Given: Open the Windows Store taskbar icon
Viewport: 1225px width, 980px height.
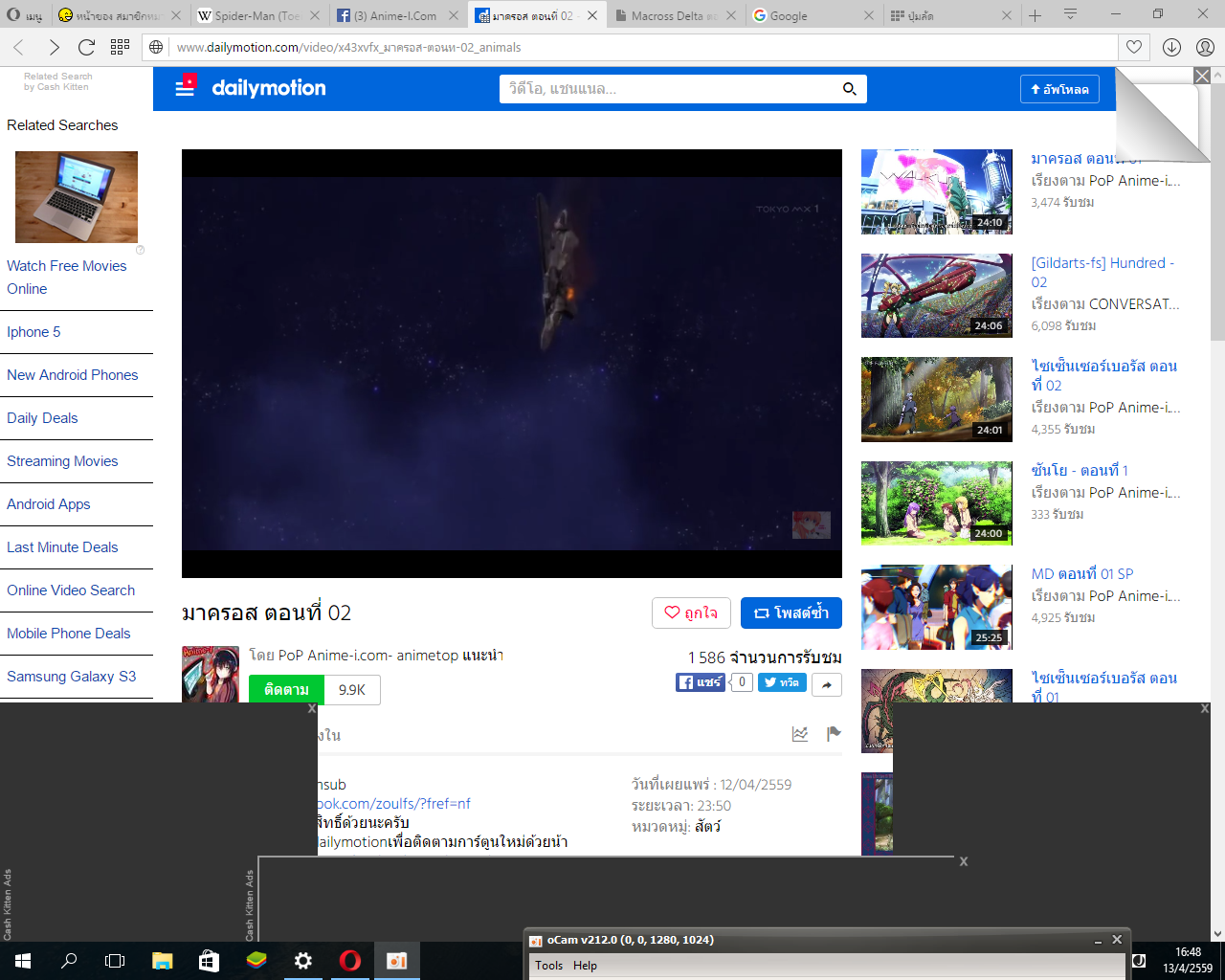Looking at the screenshot, I should click(x=209, y=961).
